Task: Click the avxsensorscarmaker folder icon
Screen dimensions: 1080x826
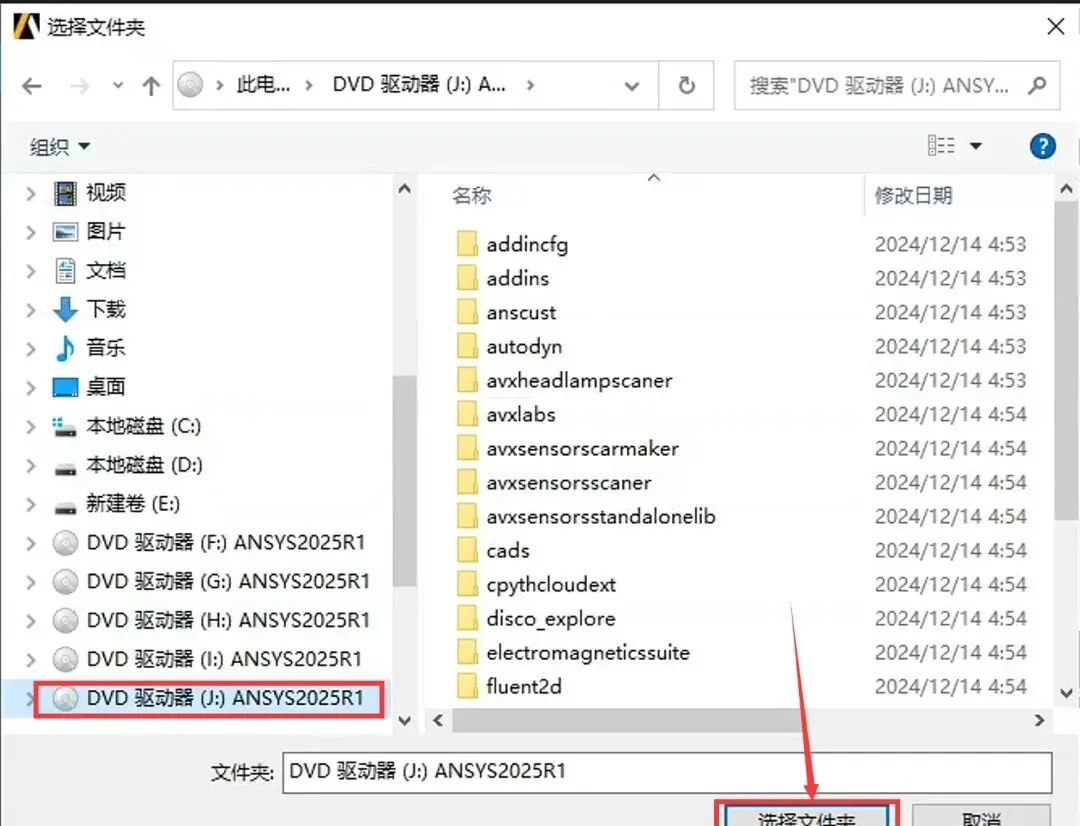Action: click(x=467, y=448)
